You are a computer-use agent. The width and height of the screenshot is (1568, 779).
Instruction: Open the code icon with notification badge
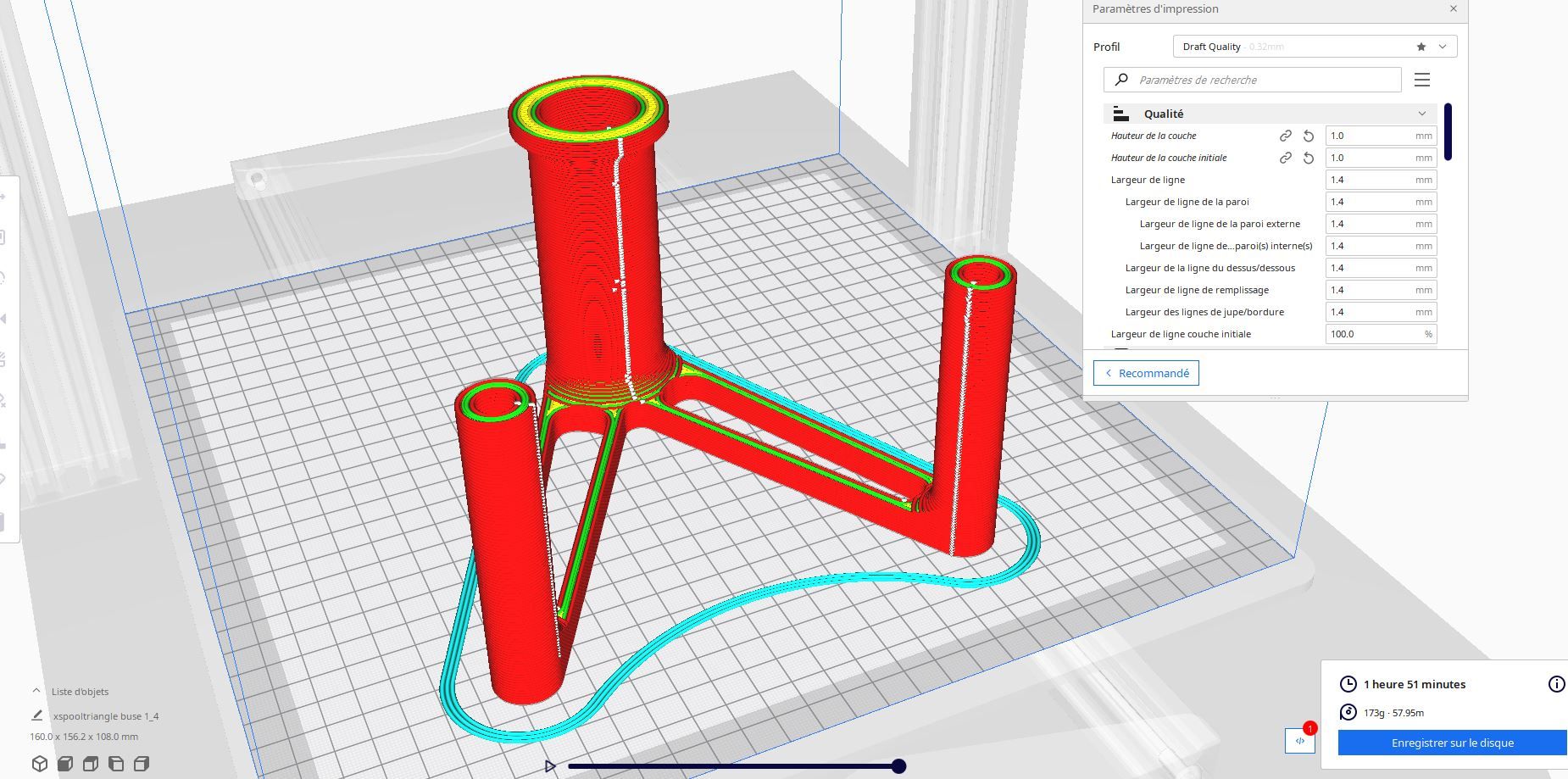click(x=1300, y=740)
